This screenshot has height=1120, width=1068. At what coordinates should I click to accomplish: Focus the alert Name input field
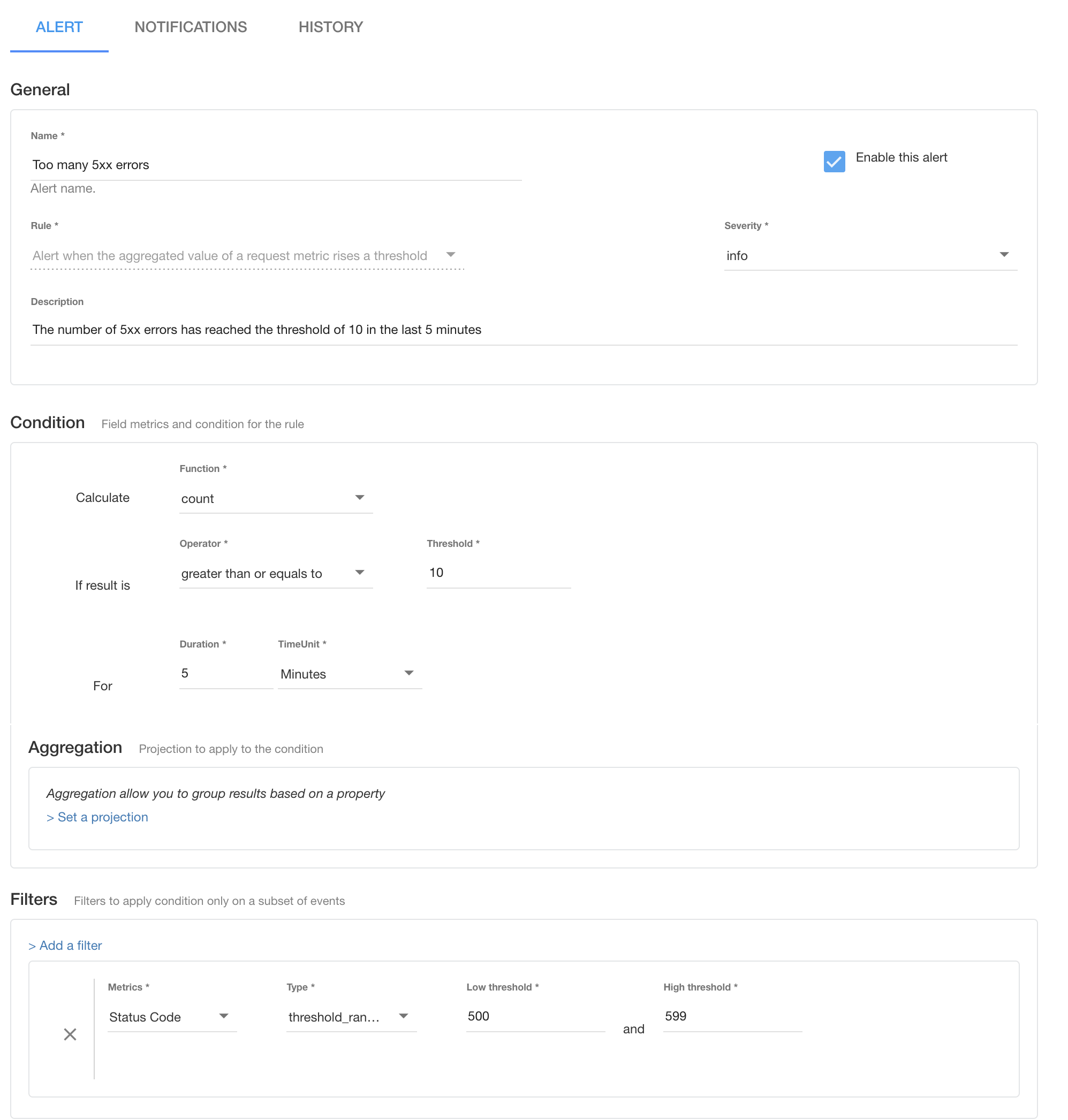coord(276,165)
